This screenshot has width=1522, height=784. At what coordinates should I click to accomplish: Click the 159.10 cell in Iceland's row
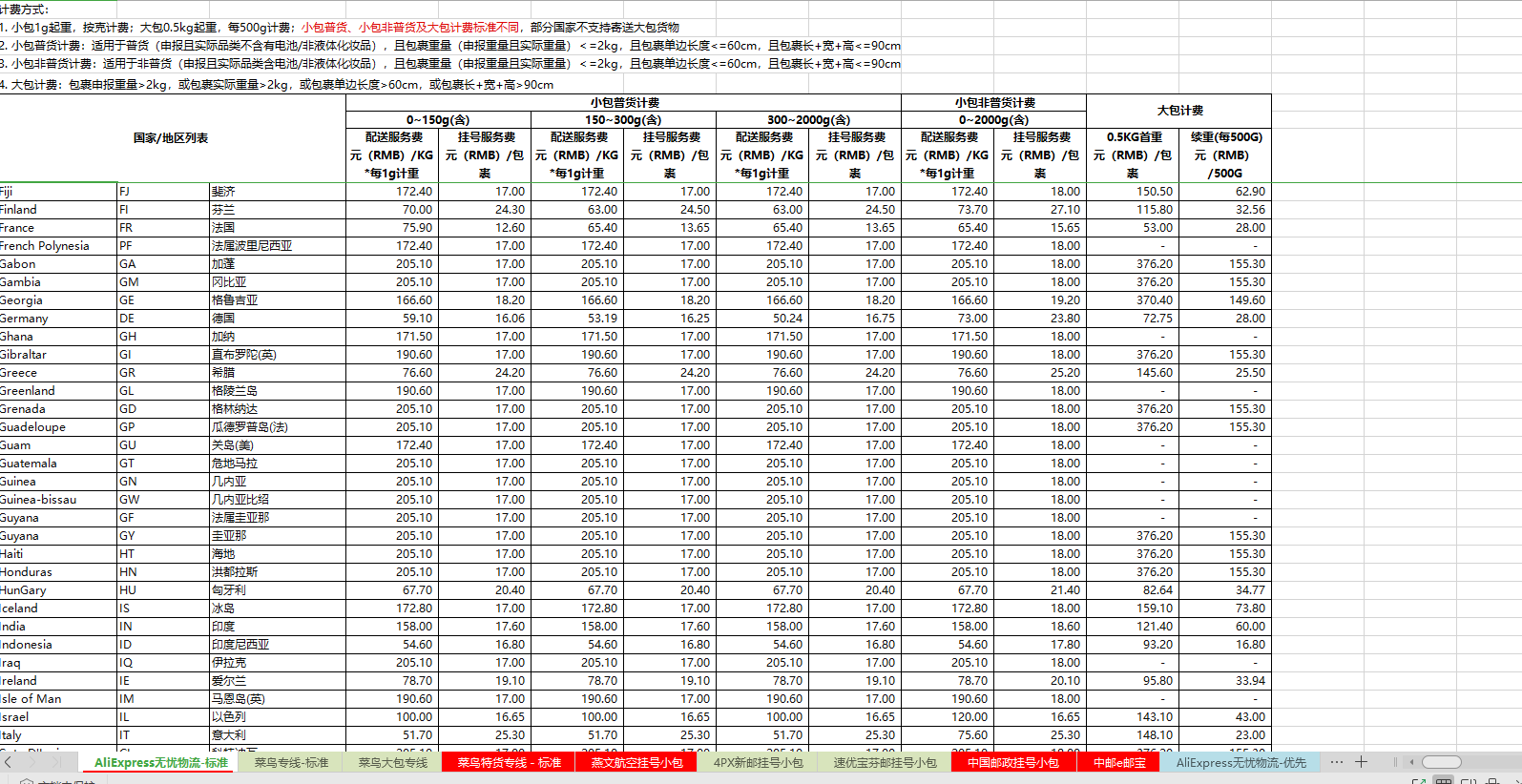(1133, 609)
